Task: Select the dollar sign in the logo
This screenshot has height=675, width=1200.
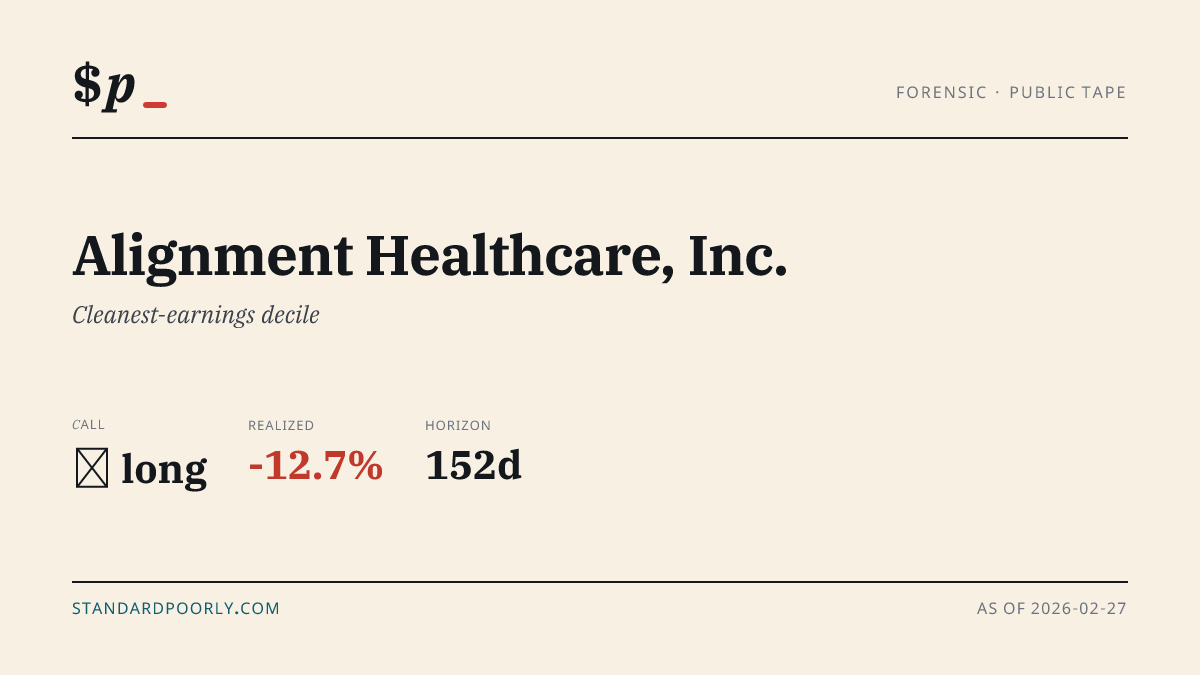Action: point(87,84)
